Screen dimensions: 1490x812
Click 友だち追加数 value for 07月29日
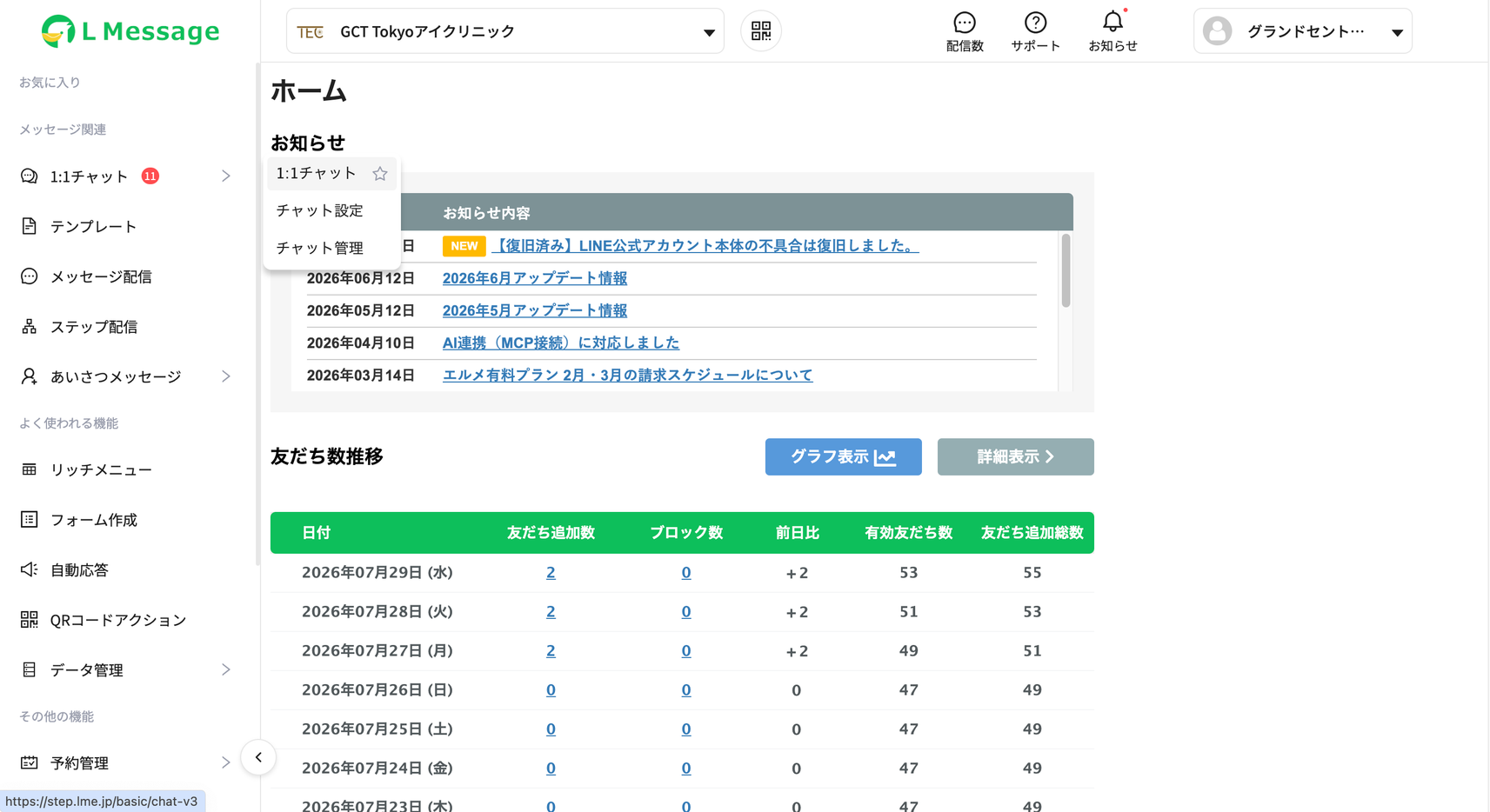(551, 573)
